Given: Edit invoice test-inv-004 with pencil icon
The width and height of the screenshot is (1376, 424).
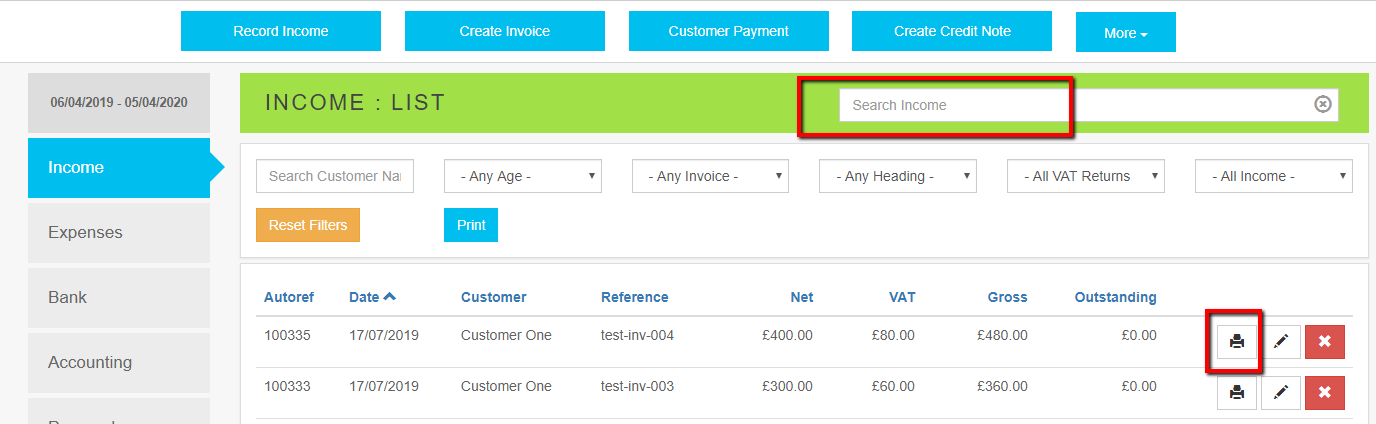Looking at the screenshot, I should (1281, 342).
